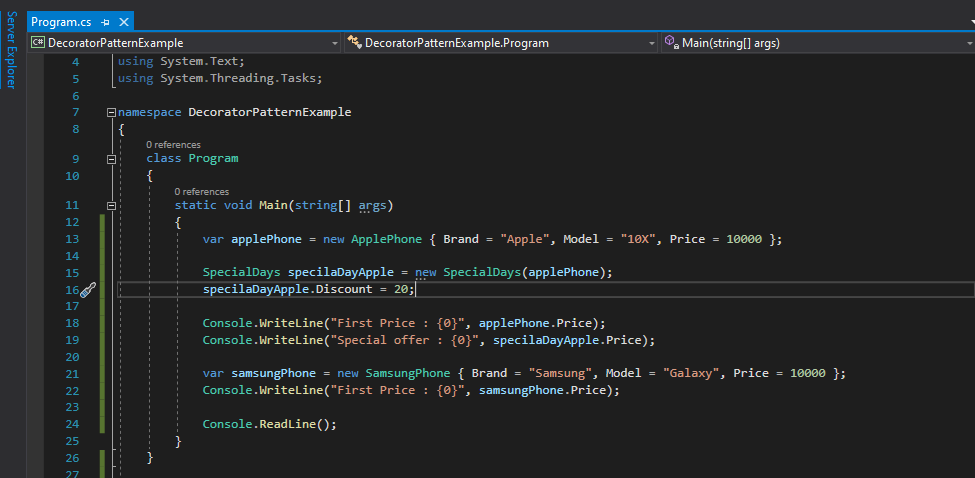Open the Server Explorer side panel
Screen dimensions: 975x478
(11, 50)
